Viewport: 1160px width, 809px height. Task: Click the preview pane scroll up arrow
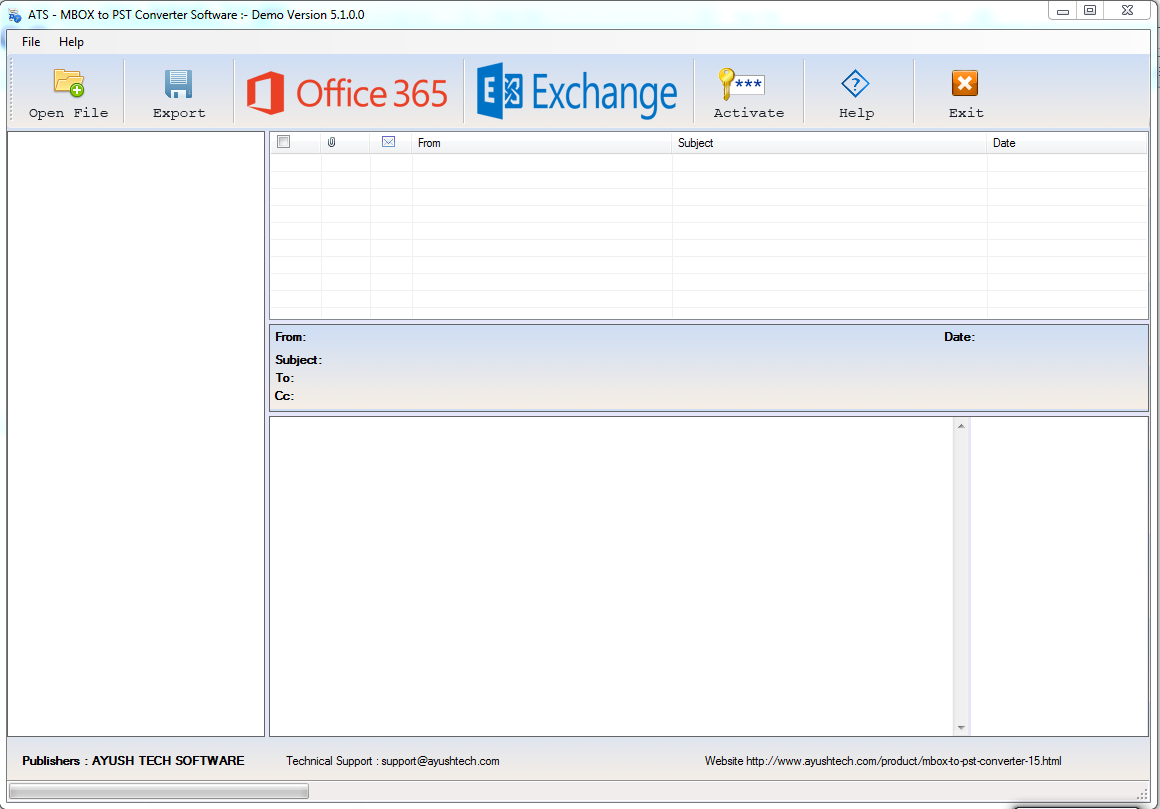[x=961, y=426]
